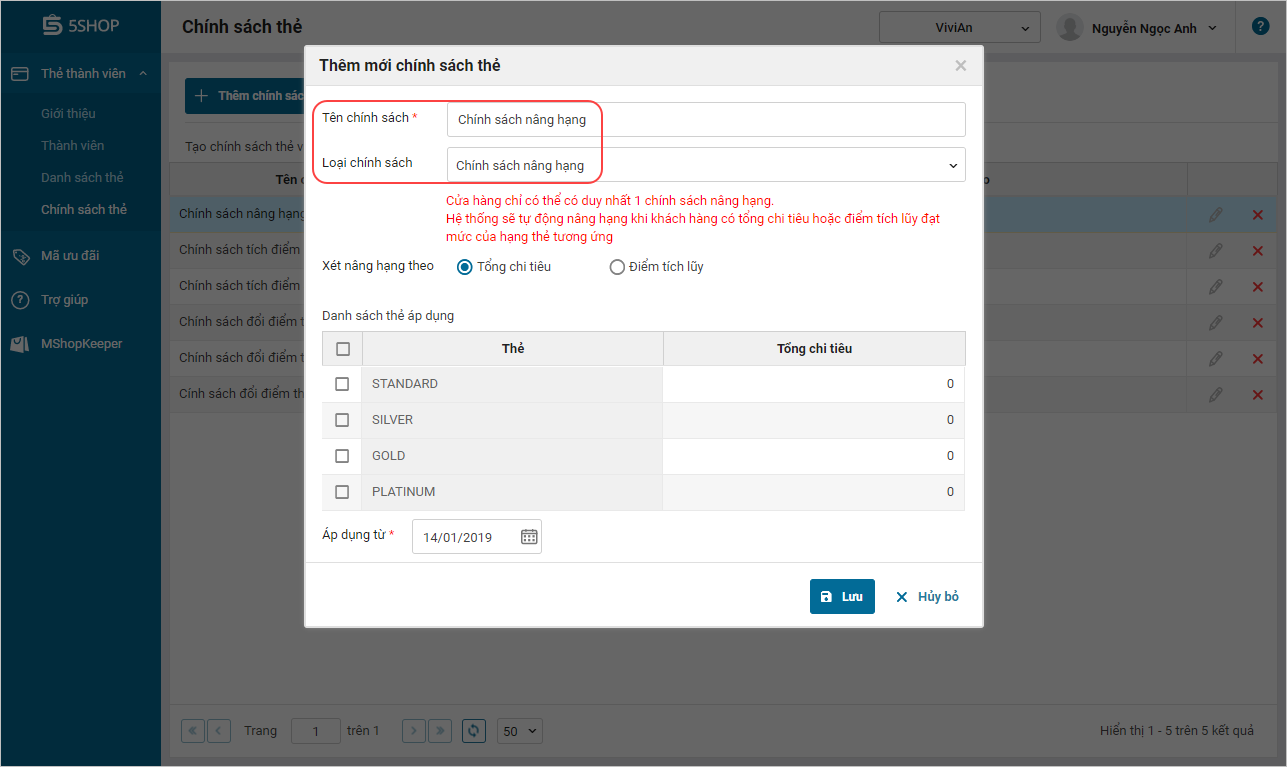Delete the second Chính sách tích điểm row

click(1258, 287)
